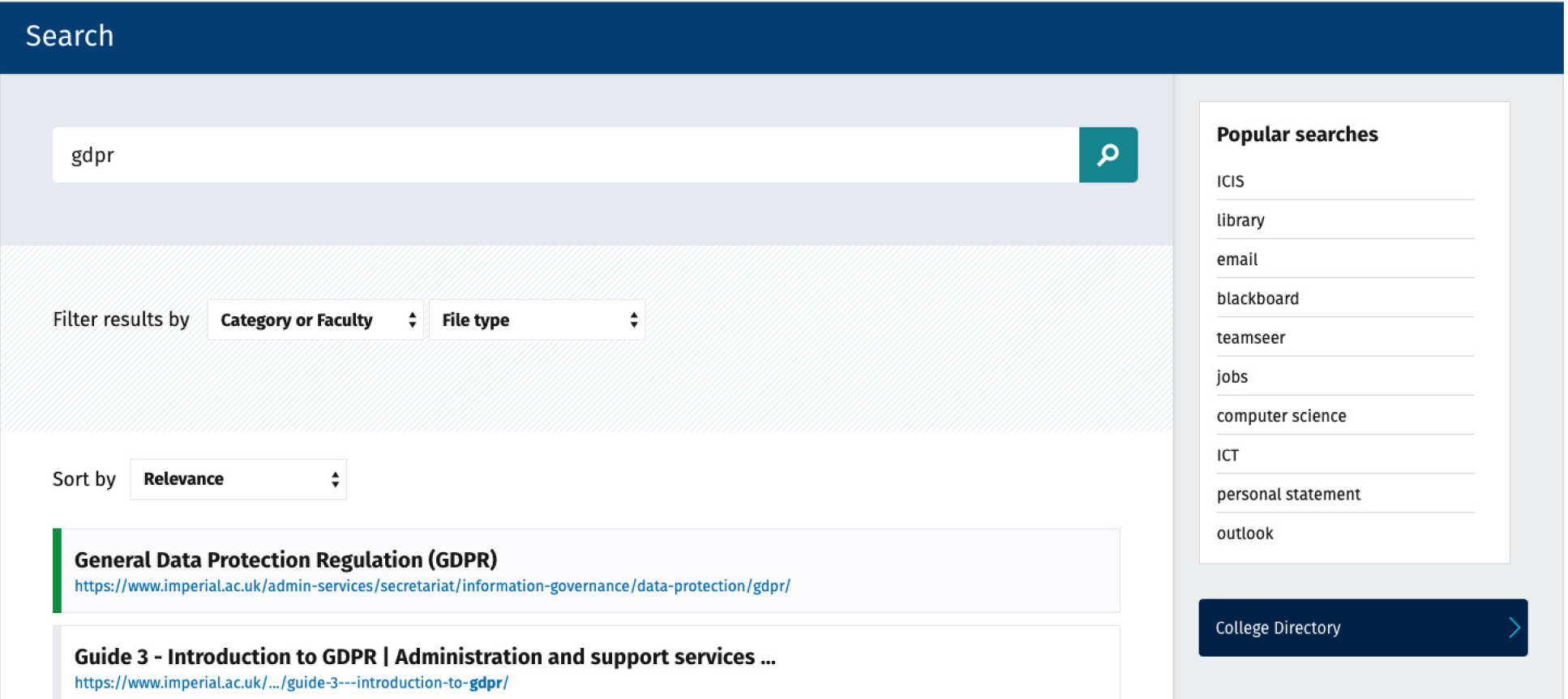Pick personal statement popular search
The width and height of the screenshot is (1568, 699).
(1288, 495)
